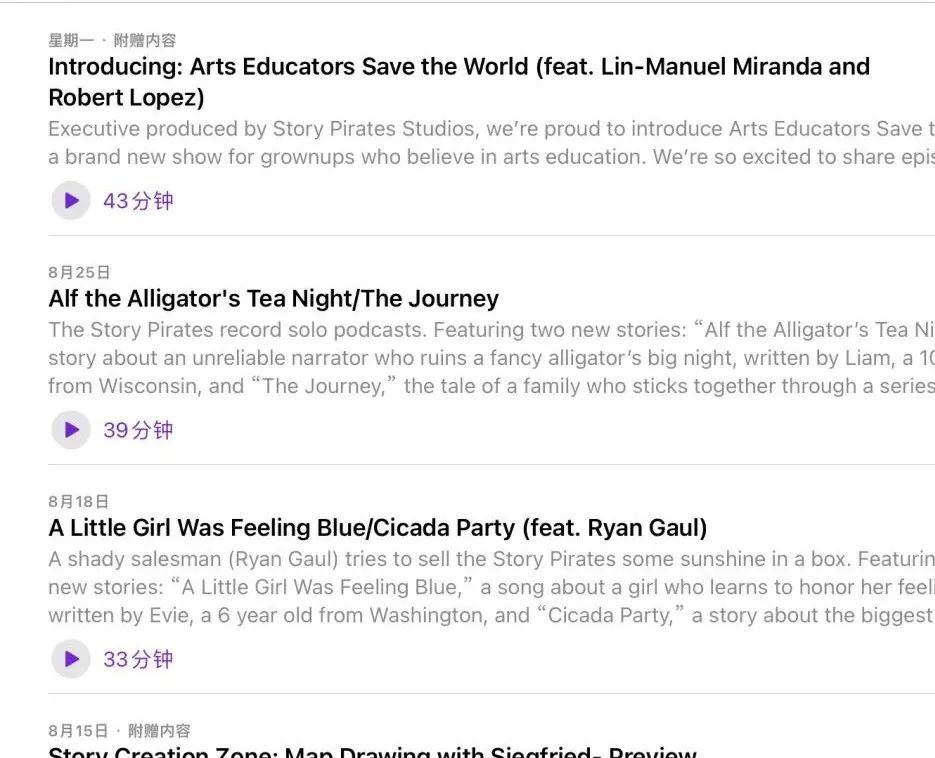Click the 43分钟 duration label
935x758 pixels.
click(x=138, y=201)
